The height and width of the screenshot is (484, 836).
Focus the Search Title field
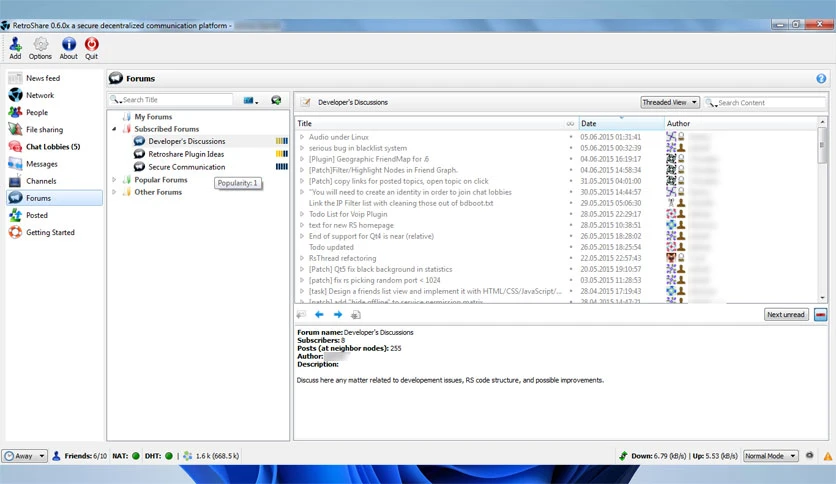[171, 100]
